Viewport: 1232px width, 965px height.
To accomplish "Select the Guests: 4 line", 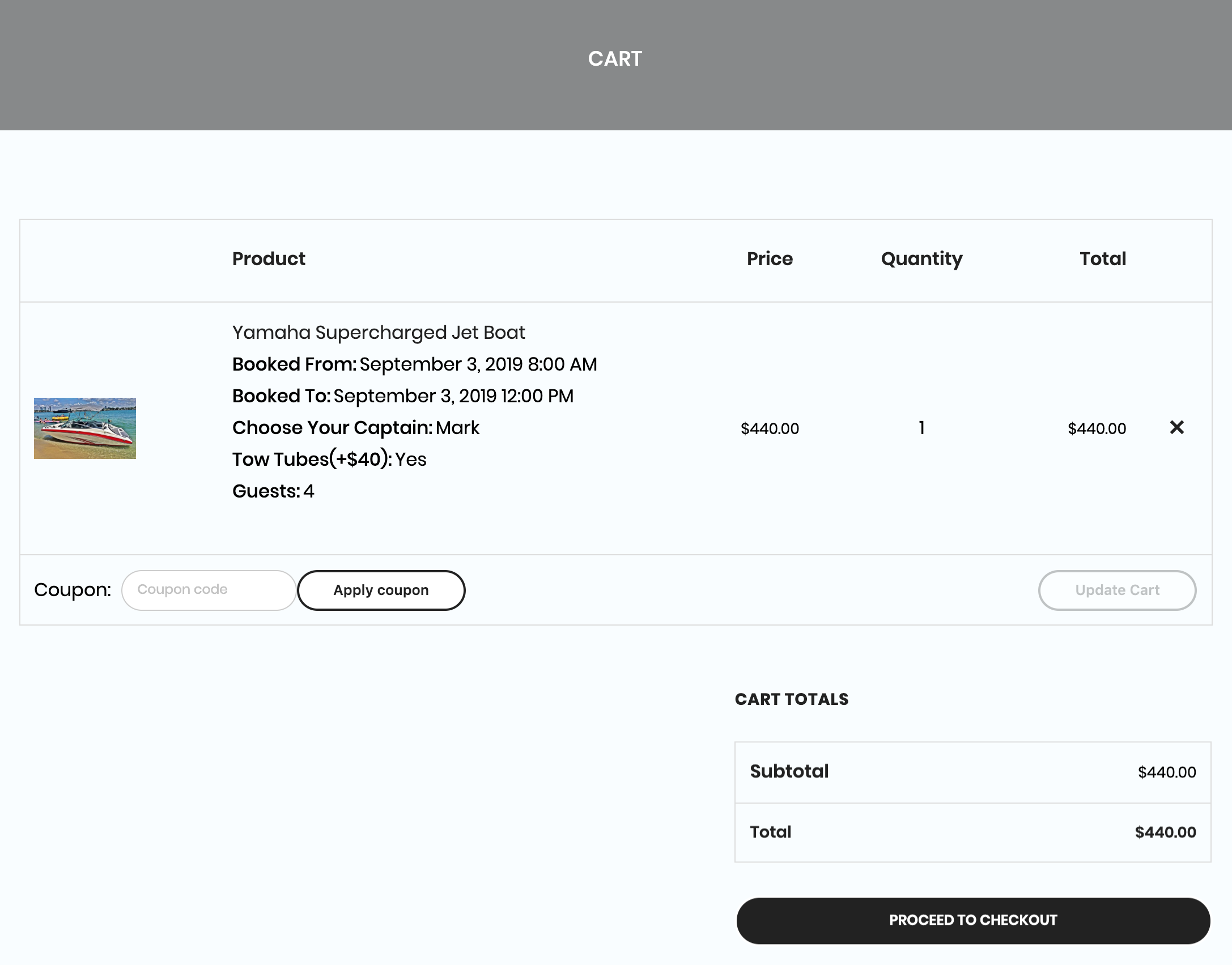I will pyautogui.click(x=273, y=491).
